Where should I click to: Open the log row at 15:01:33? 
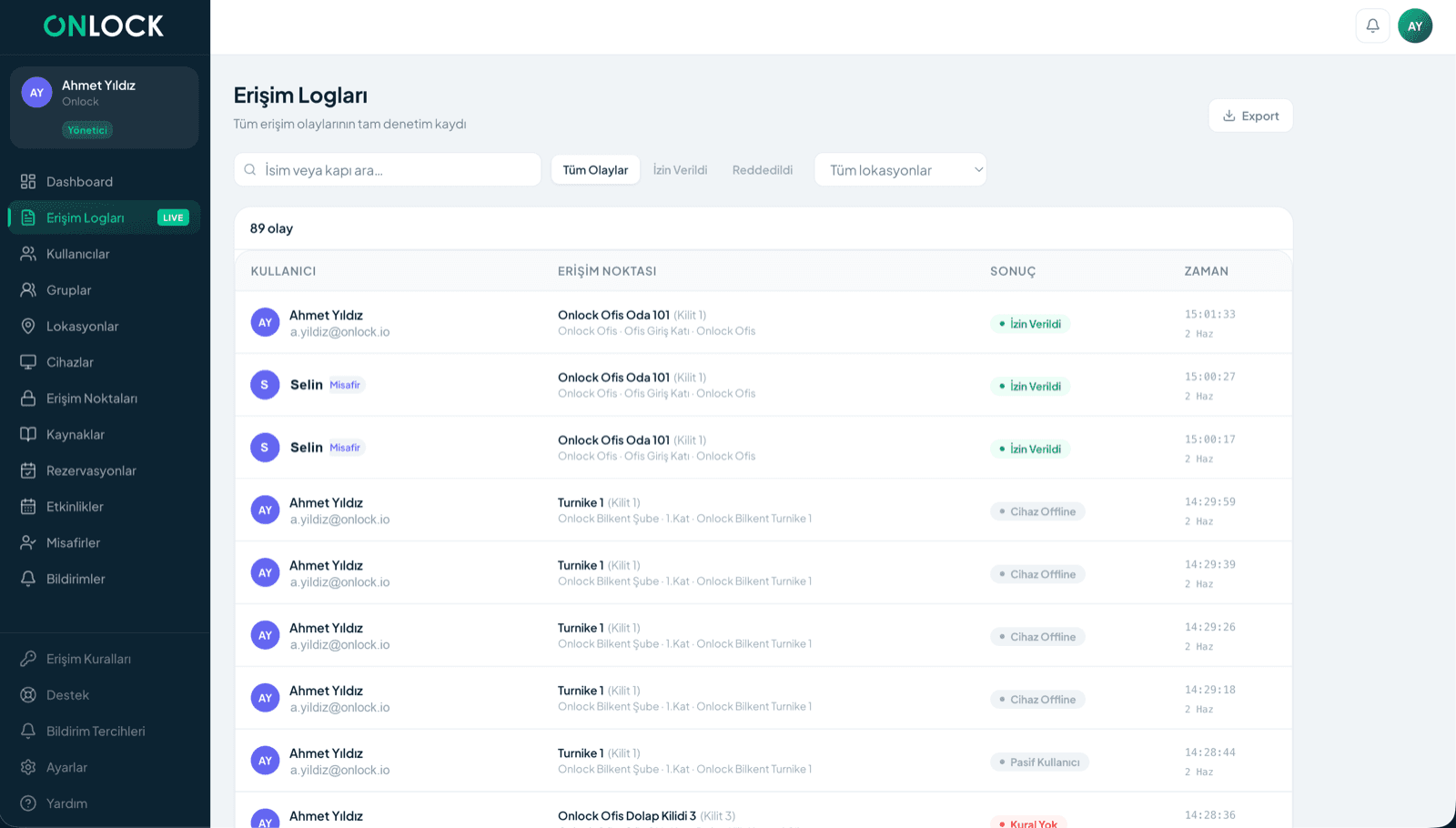click(763, 322)
